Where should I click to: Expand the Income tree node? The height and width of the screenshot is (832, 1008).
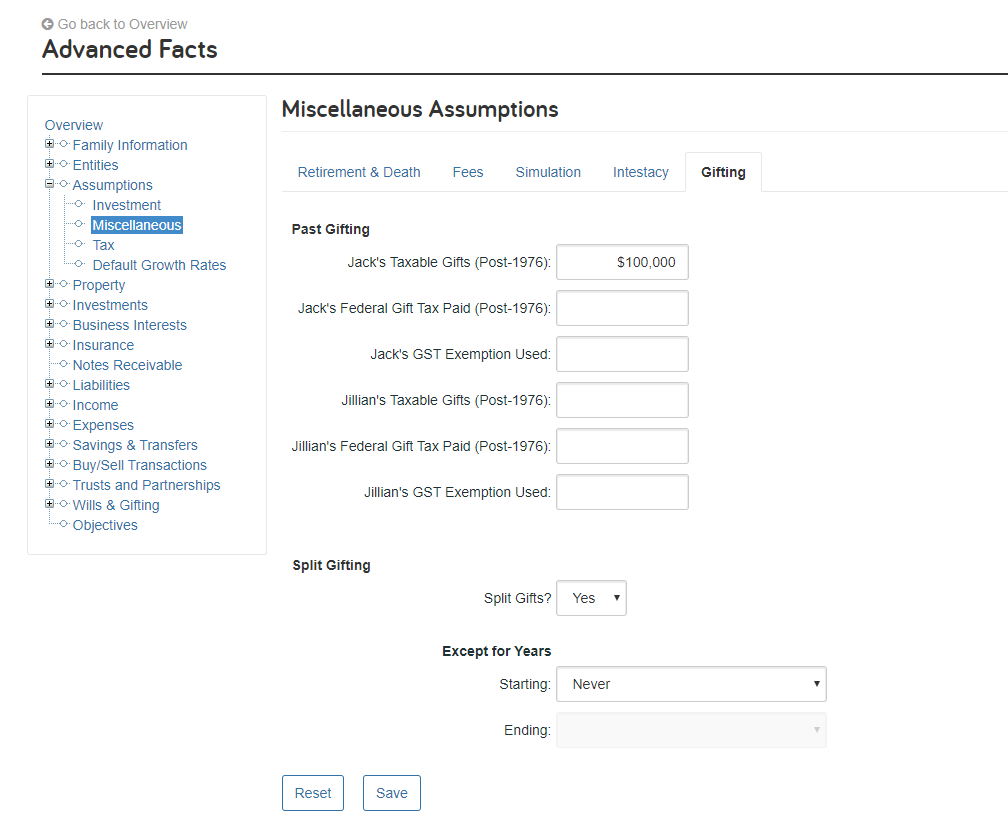click(49, 404)
